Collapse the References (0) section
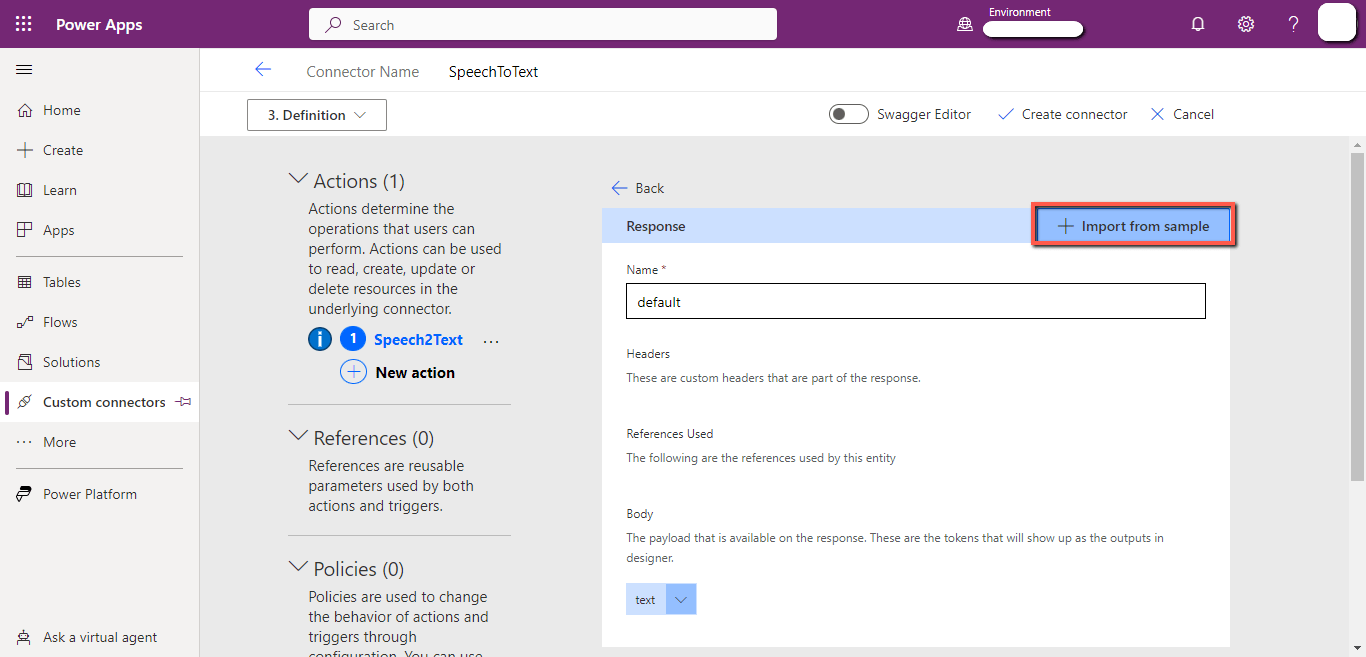1366x657 pixels. [298, 436]
